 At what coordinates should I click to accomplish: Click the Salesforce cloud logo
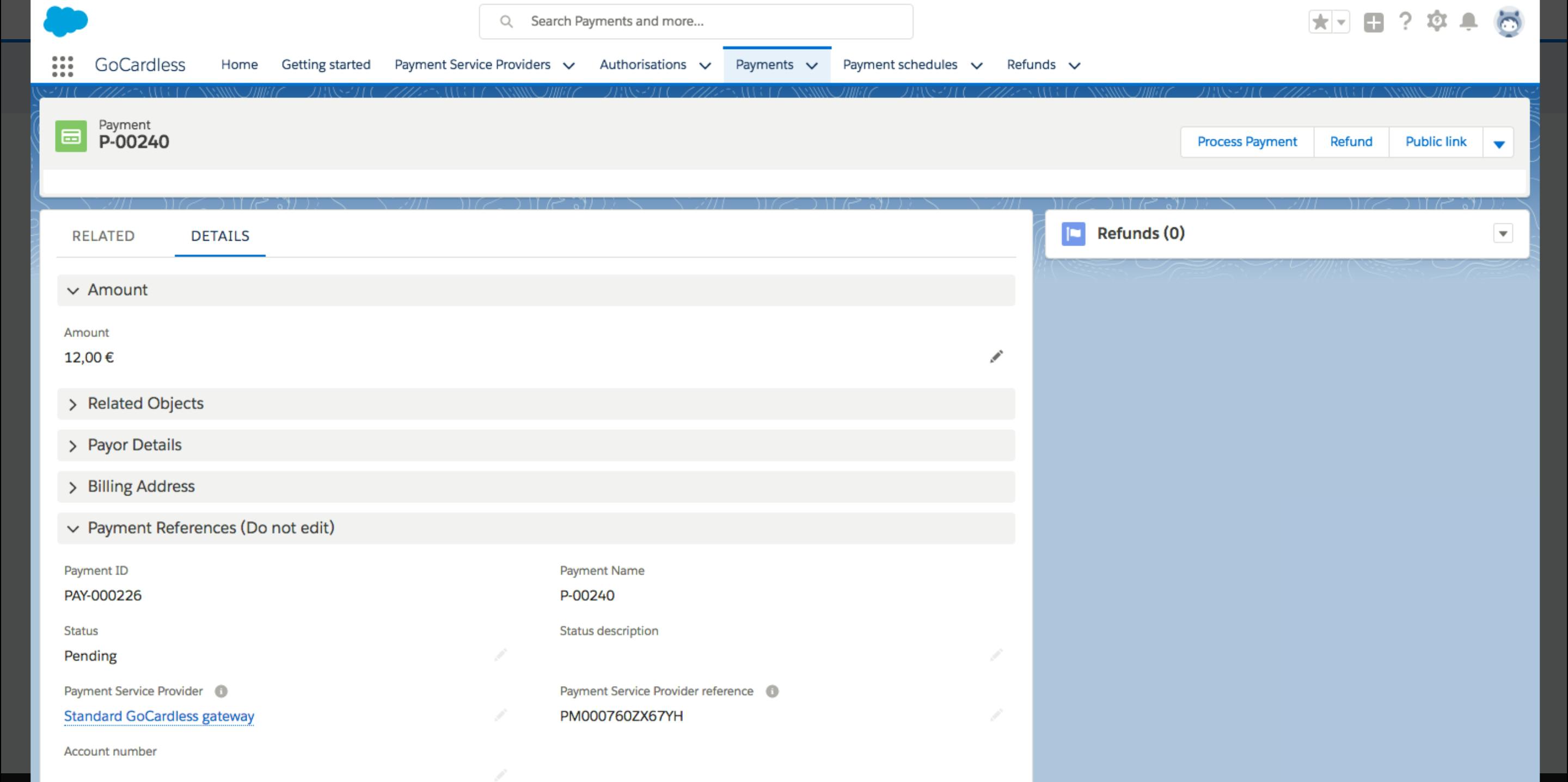(66, 21)
